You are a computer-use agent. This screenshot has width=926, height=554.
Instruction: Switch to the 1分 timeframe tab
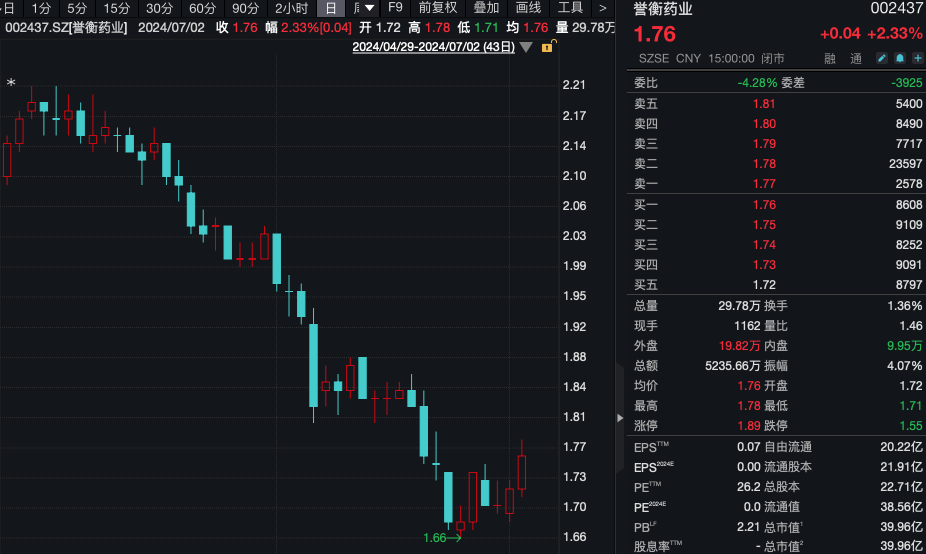[40, 8]
